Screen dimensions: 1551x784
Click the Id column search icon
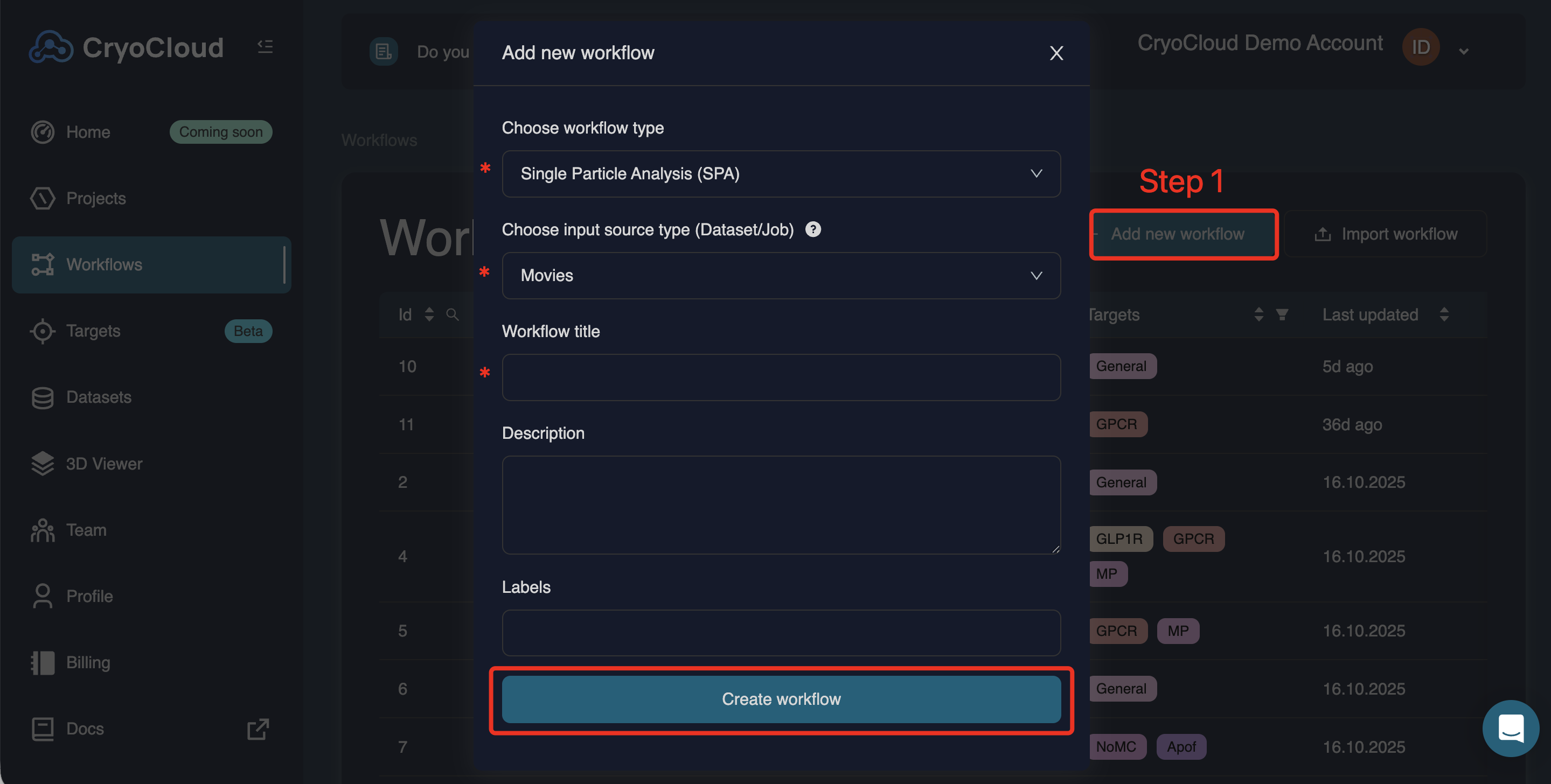point(452,314)
